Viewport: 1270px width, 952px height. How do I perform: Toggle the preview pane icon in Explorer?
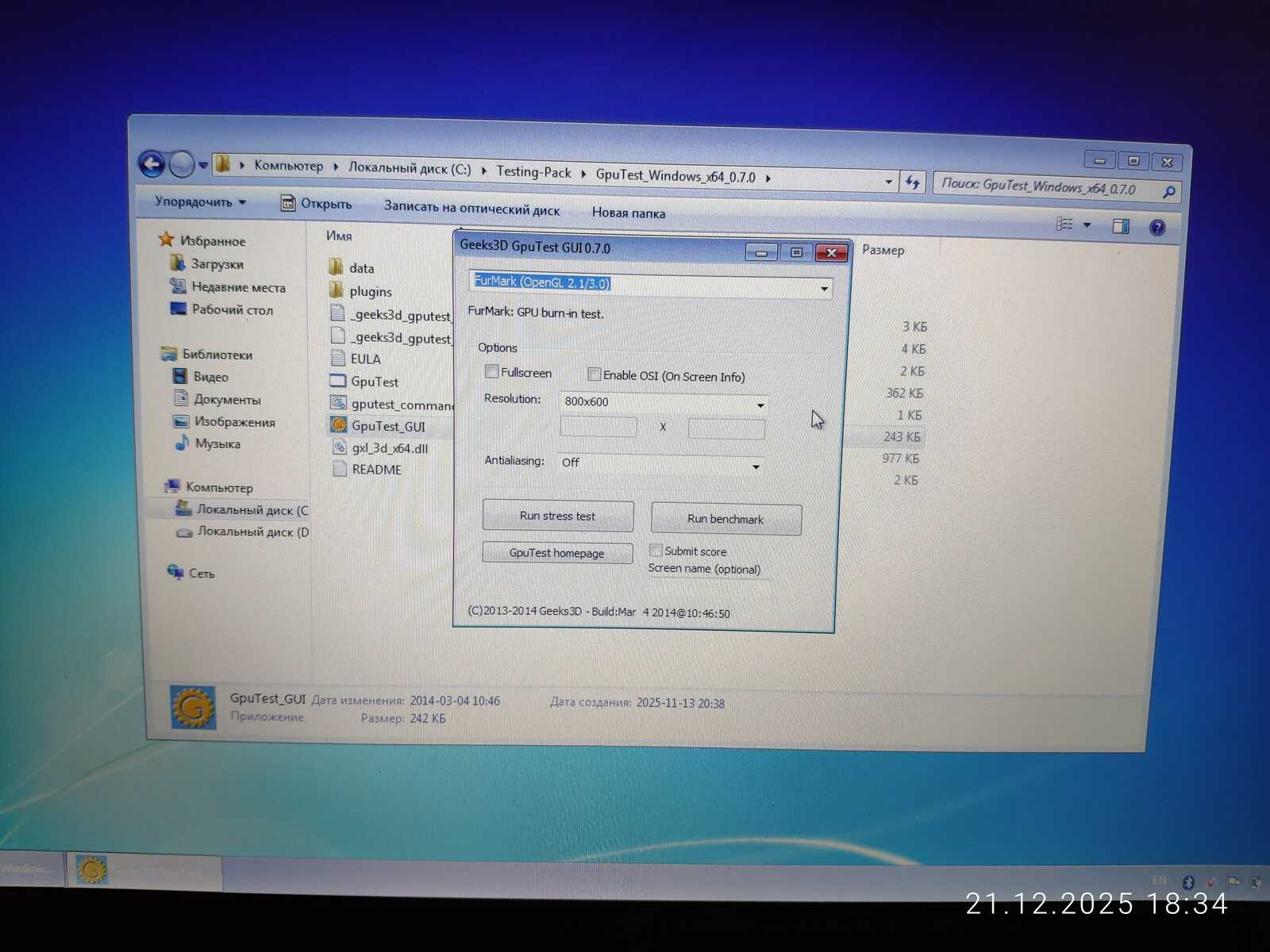(x=1121, y=226)
